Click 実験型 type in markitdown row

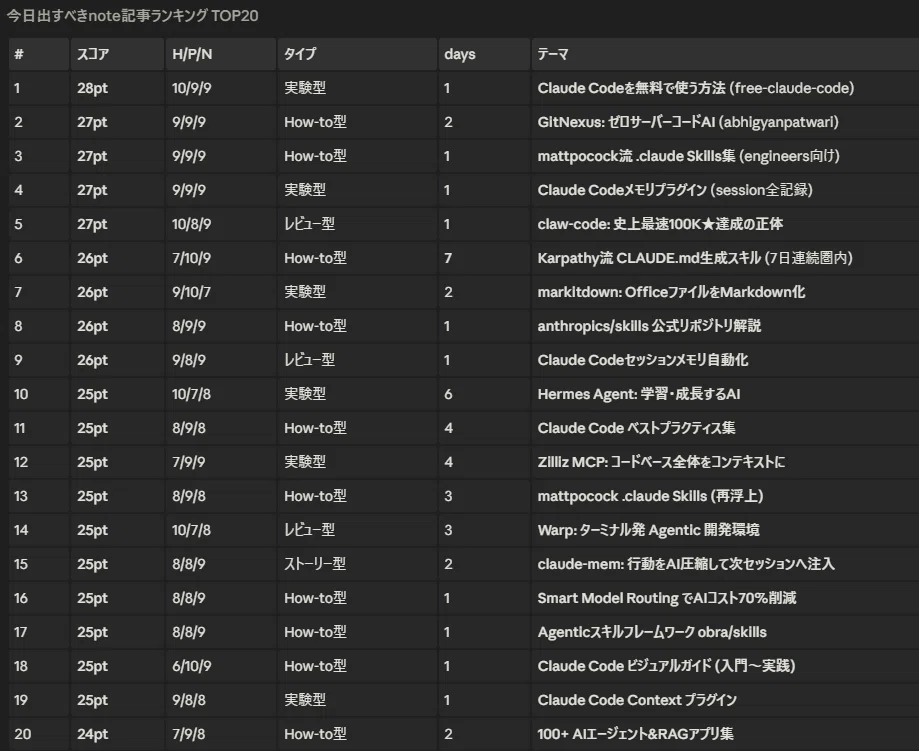(x=357, y=293)
